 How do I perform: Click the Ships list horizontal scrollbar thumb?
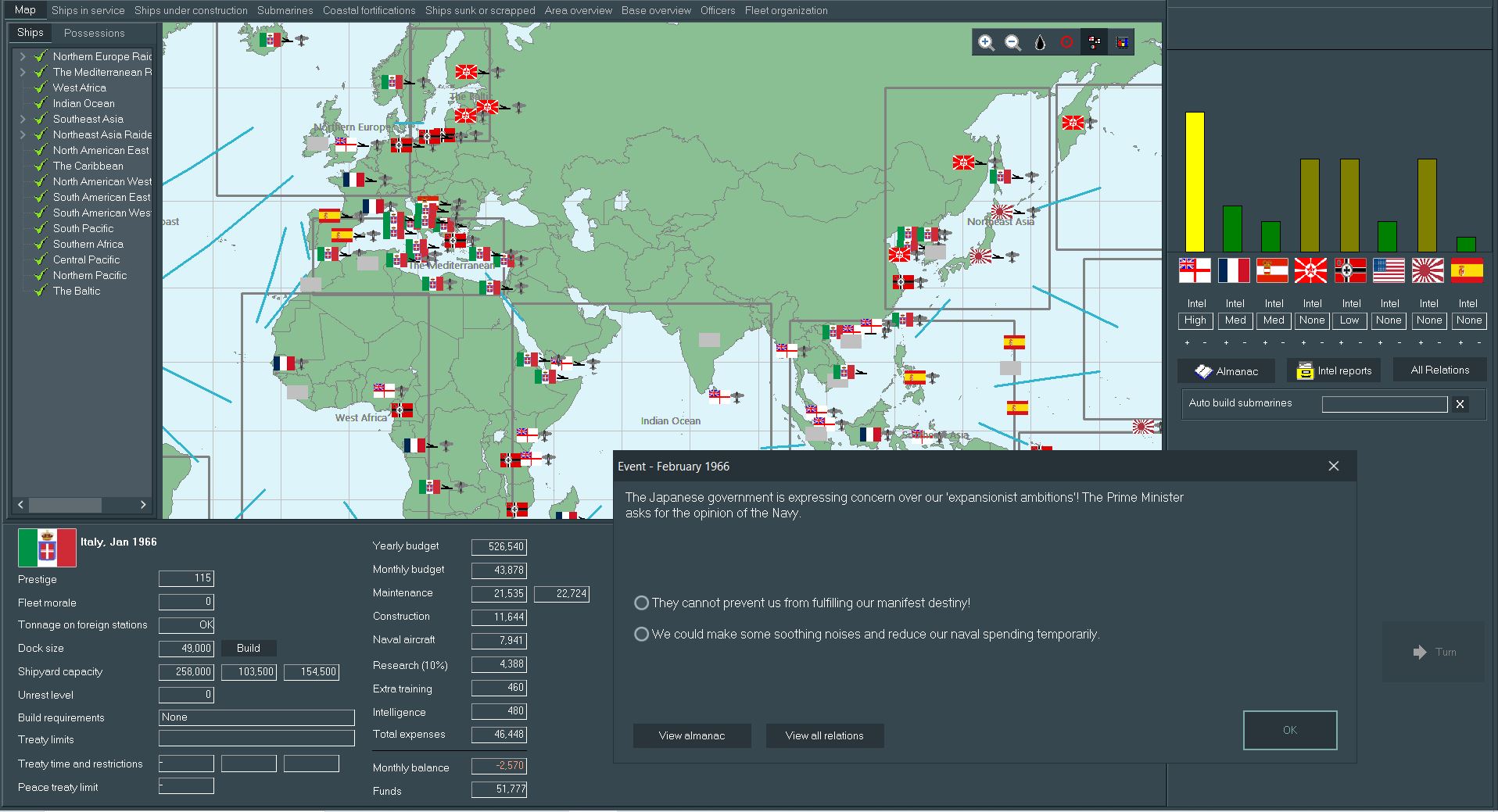point(65,505)
